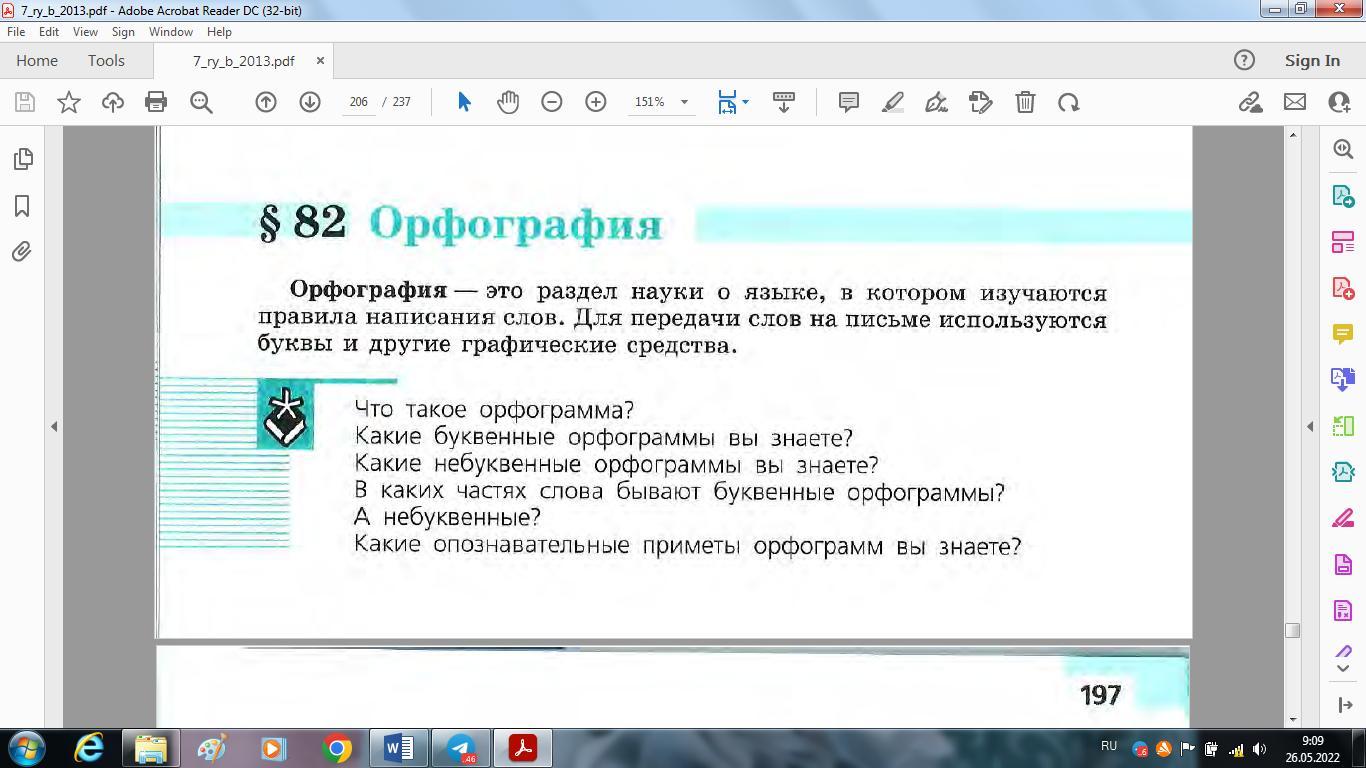Open the View menu

(85, 32)
